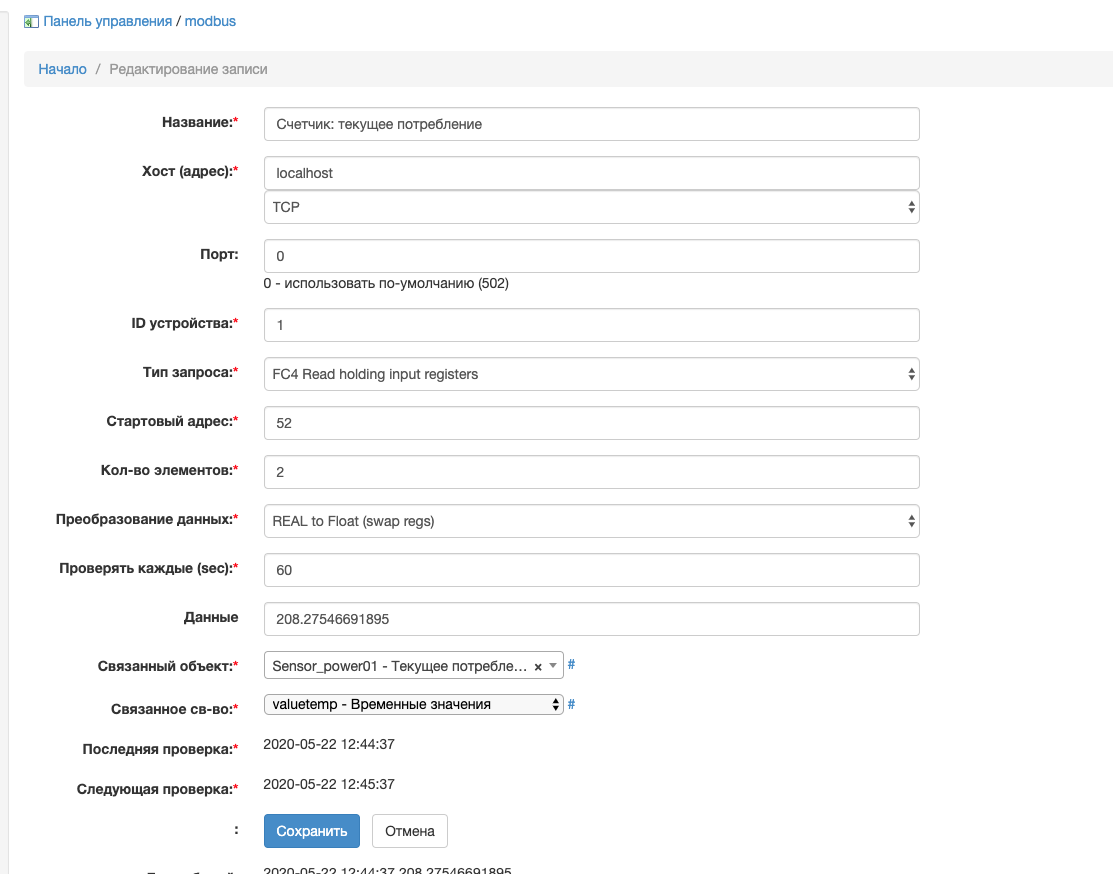
Task: Open the TCP protocol dropdown
Action: (x=591, y=207)
